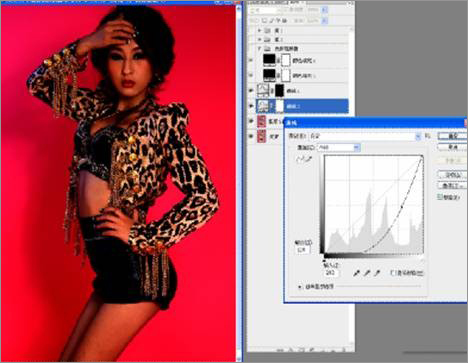This screenshot has width=468, height=363.
Task: Click the black point slider under the curve graph
Action: pyautogui.click(x=324, y=260)
